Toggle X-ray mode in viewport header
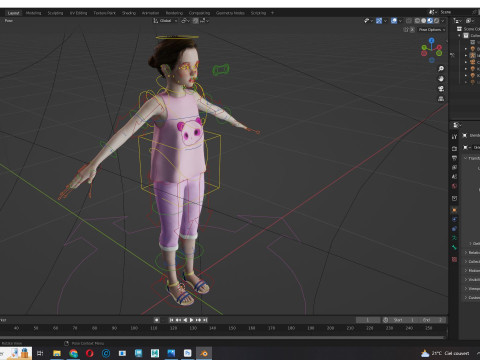Screen dimensions: 480x360 tap(409, 21)
